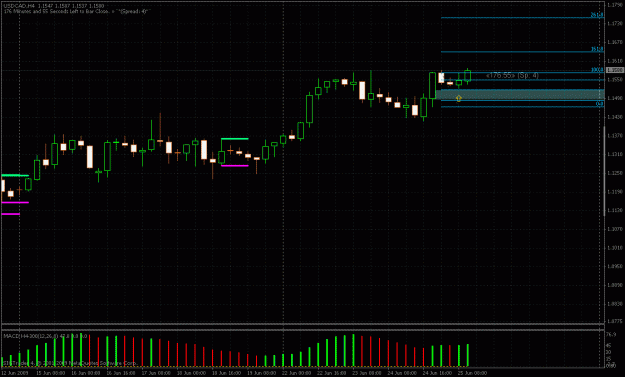The height and width of the screenshot is (377, 625).
Task: Select the Fibonacci 0.0 level label
Action: click(x=599, y=104)
